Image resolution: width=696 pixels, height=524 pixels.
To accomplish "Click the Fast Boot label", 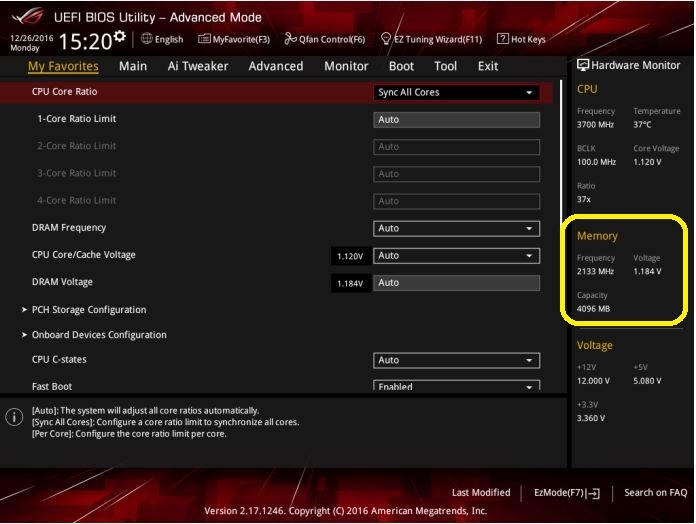I will [x=51, y=386].
